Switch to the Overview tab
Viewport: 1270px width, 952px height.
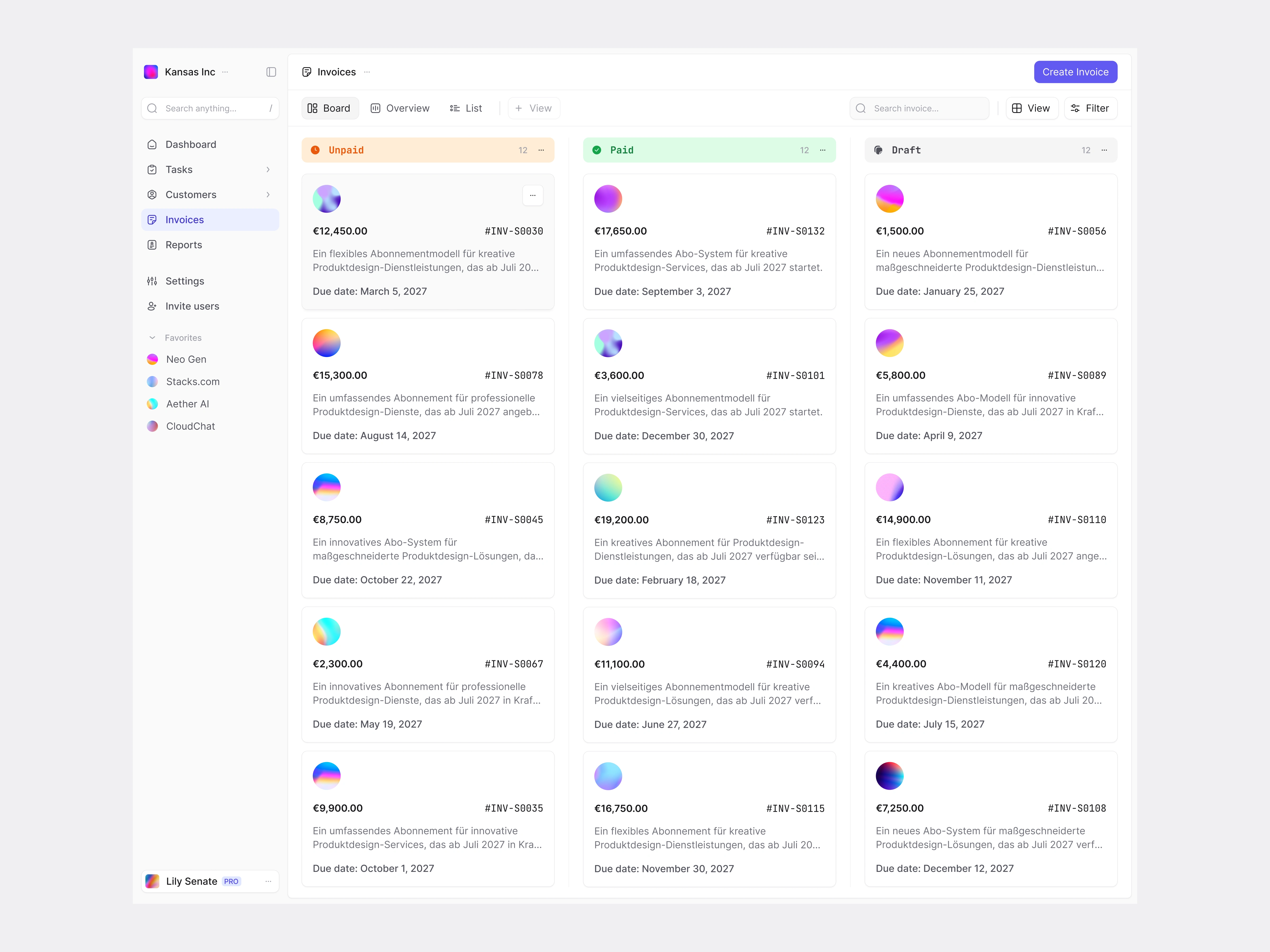[x=400, y=108]
